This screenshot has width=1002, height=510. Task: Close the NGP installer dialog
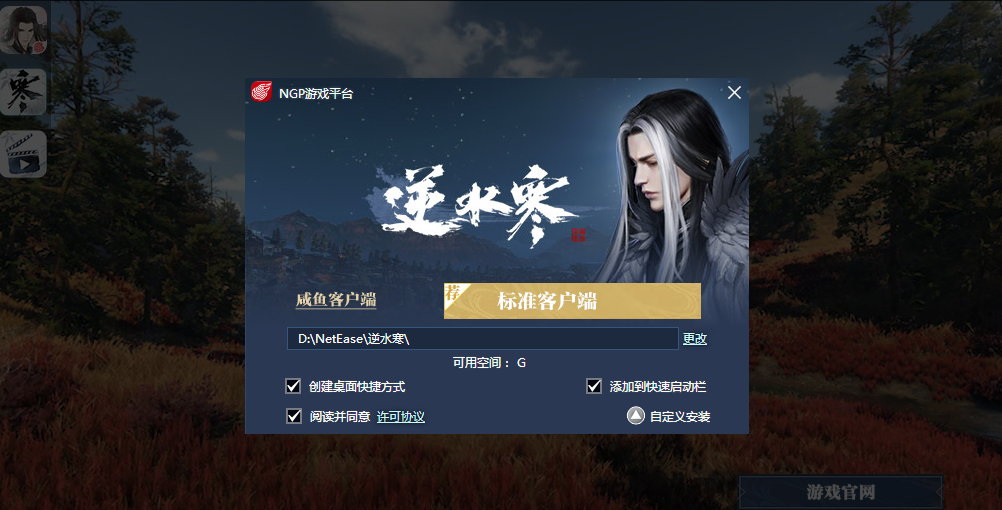[734, 93]
